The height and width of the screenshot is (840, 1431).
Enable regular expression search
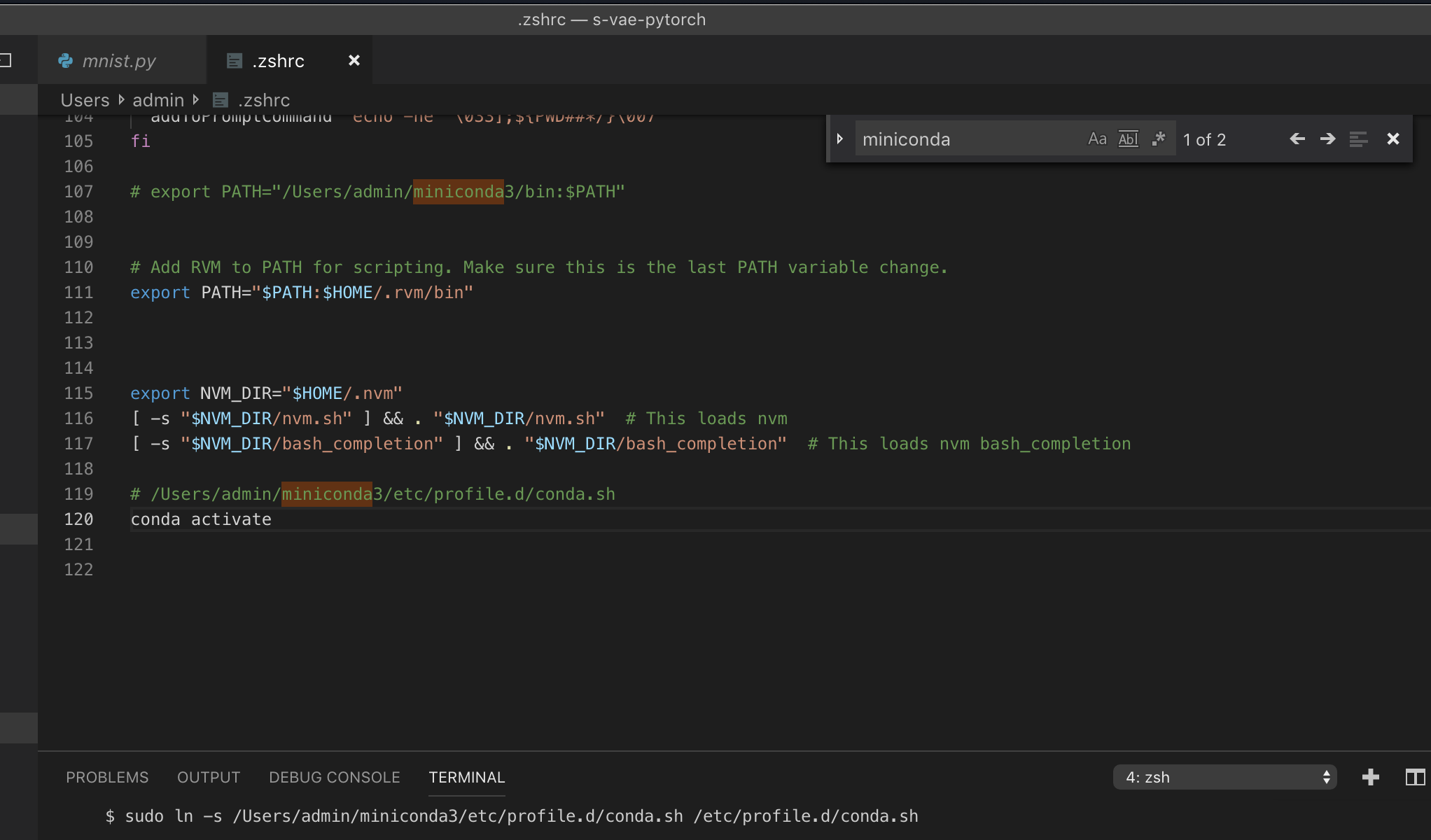(1159, 139)
